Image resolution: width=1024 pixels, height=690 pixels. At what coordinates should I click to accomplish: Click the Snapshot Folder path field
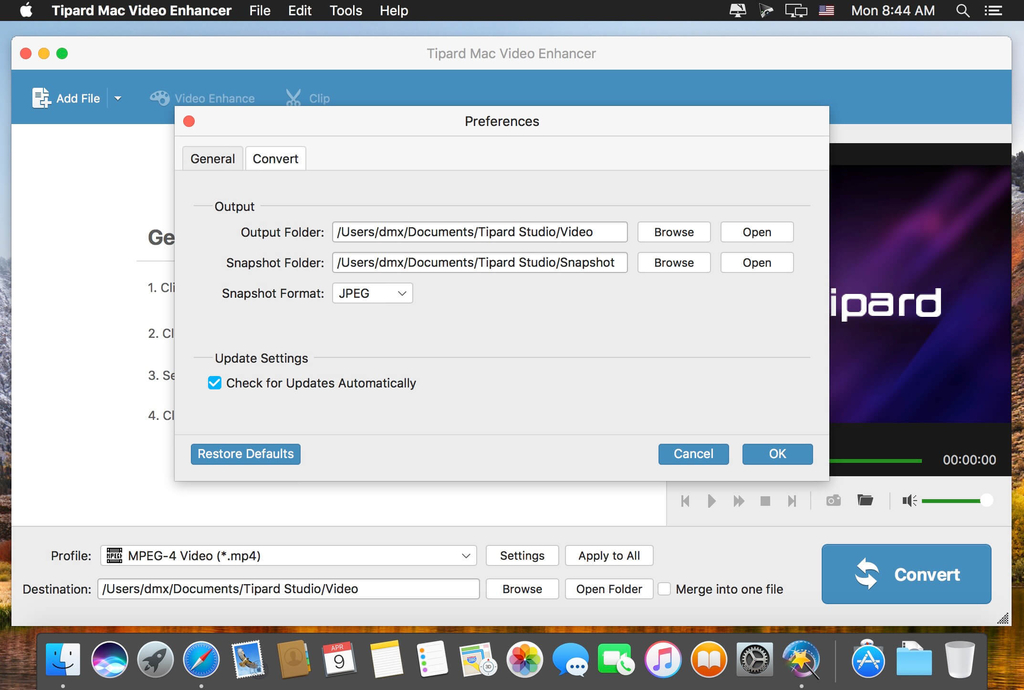(x=479, y=263)
